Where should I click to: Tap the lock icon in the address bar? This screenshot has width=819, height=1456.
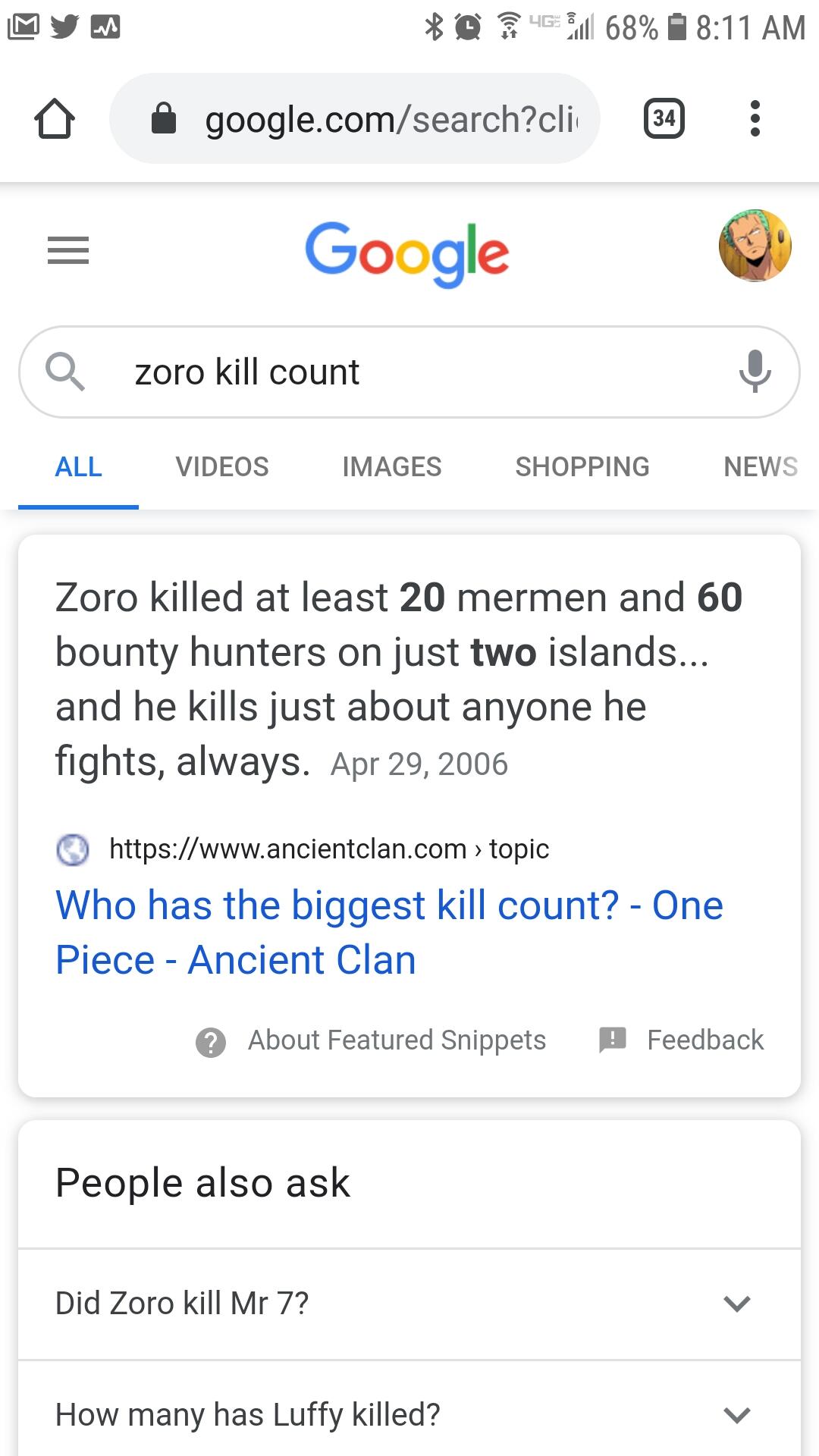pos(164,118)
